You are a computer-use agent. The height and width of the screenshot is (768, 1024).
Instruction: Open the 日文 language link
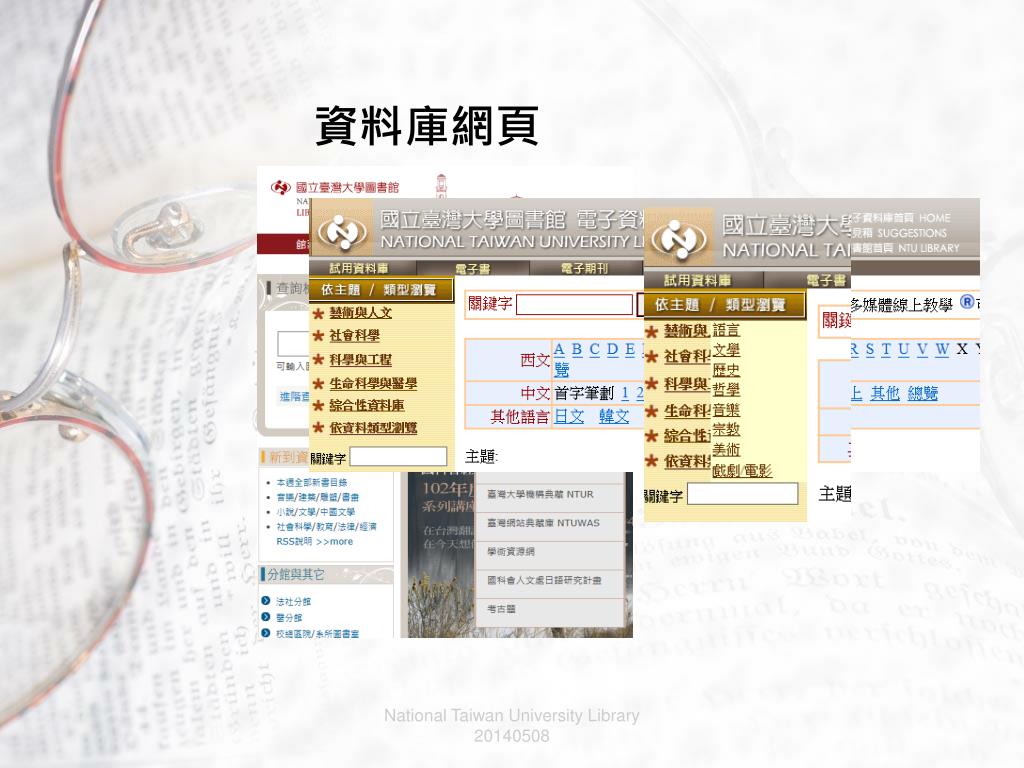pos(569,417)
